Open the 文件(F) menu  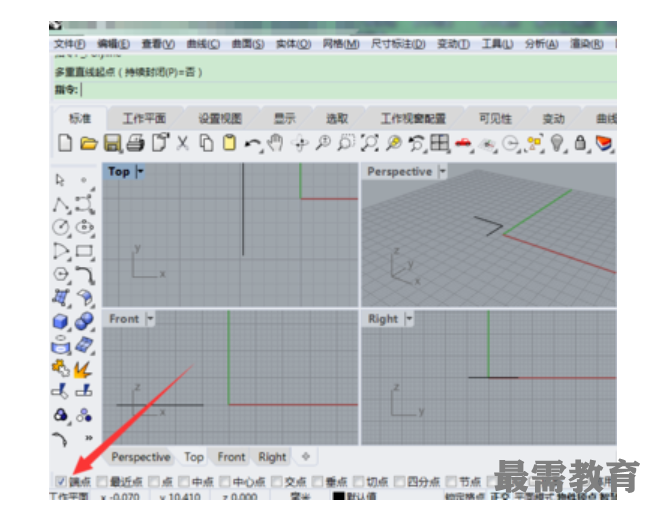69,44
